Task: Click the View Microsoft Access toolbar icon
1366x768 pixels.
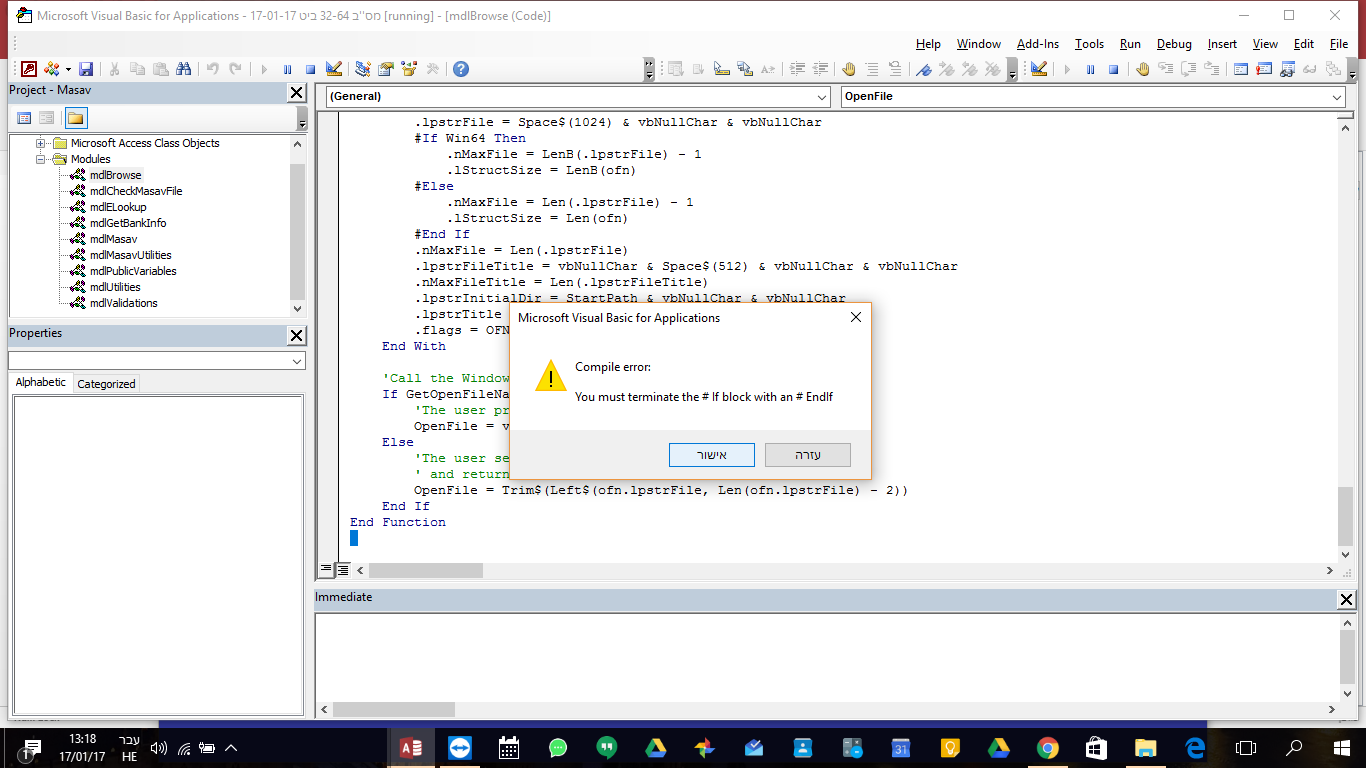Action: point(29,69)
